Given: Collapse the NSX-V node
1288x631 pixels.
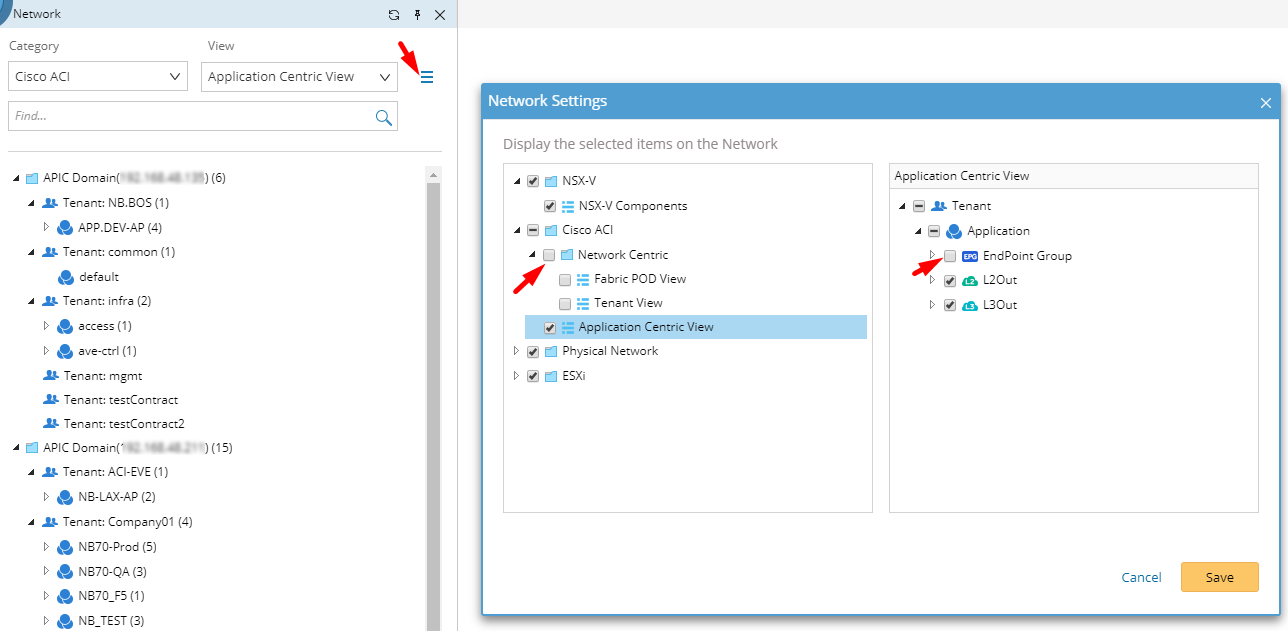Looking at the screenshot, I should pyautogui.click(x=517, y=182).
